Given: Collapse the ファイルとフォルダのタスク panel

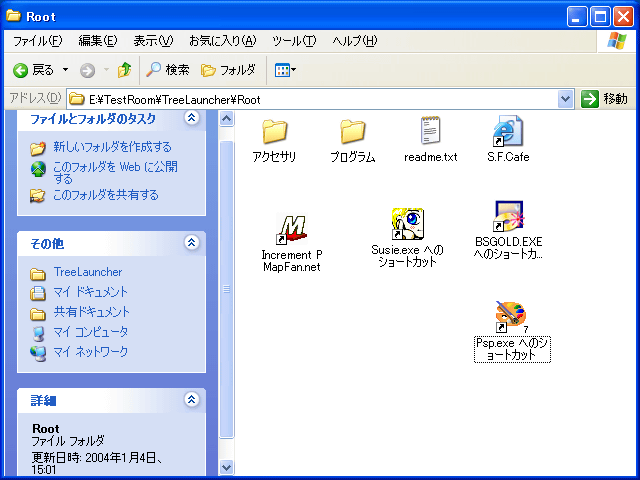Looking at the screenshot, I should (x=191, y=118).
